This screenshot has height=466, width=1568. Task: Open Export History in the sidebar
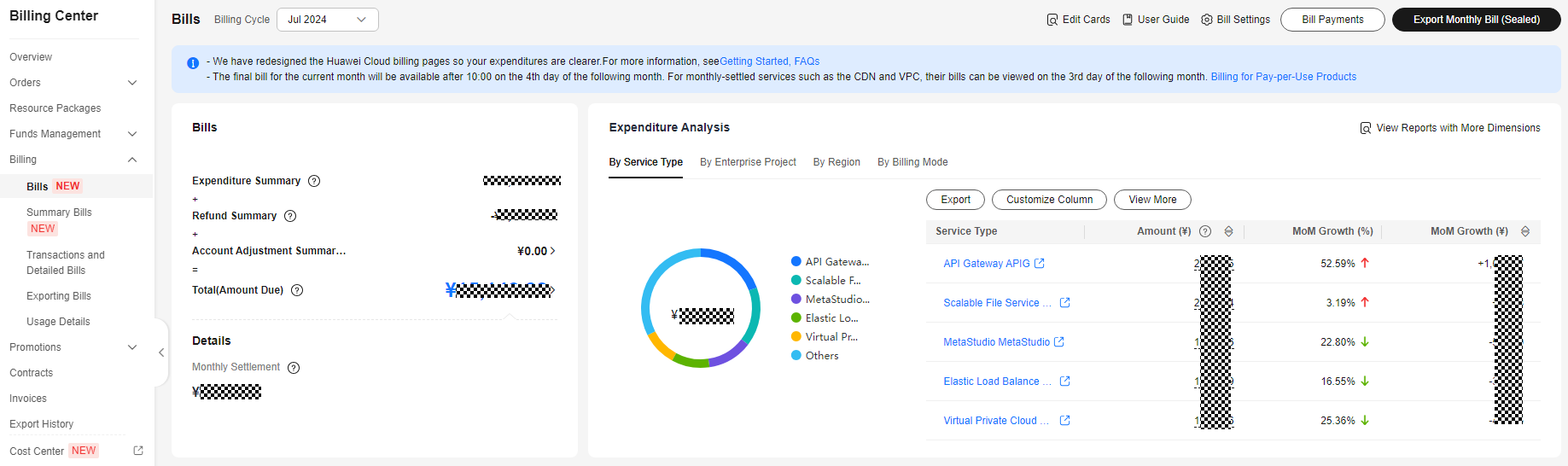pyautogui.click(x=41, y=424)
